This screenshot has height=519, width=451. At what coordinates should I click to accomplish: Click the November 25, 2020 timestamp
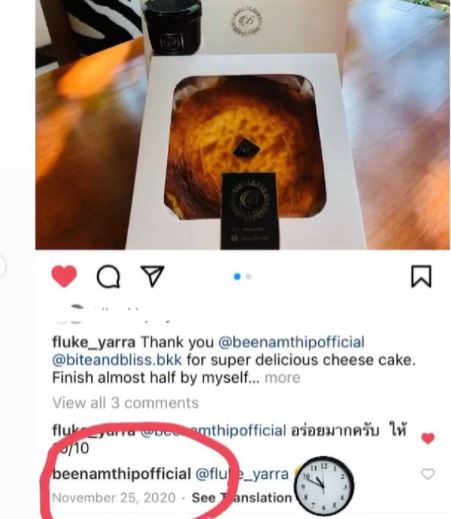click(x=114, y=498)
